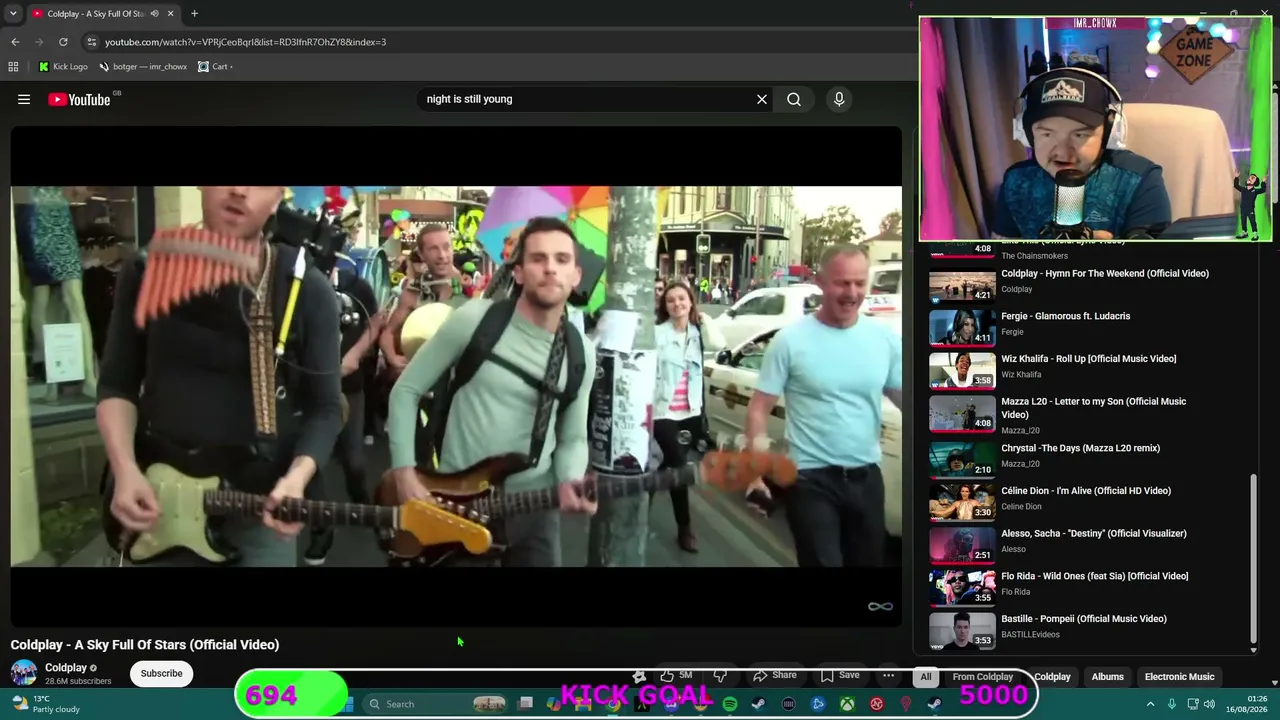Share the video
The width and height of the screenshot is (1280, 720).
tap(775, 676)
